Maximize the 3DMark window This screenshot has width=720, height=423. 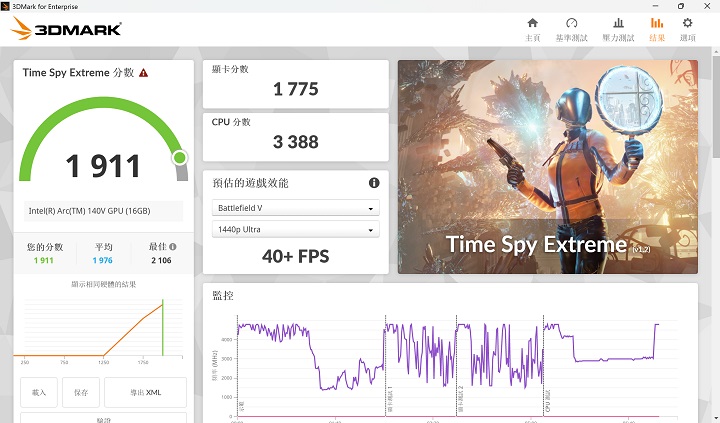click(681, 6)
